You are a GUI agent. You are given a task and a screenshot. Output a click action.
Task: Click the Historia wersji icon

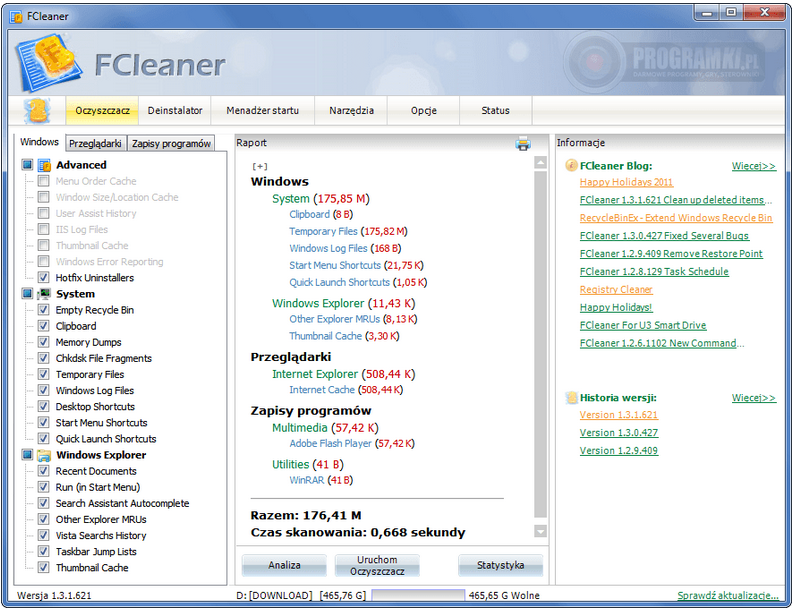[x=571, y=398]
